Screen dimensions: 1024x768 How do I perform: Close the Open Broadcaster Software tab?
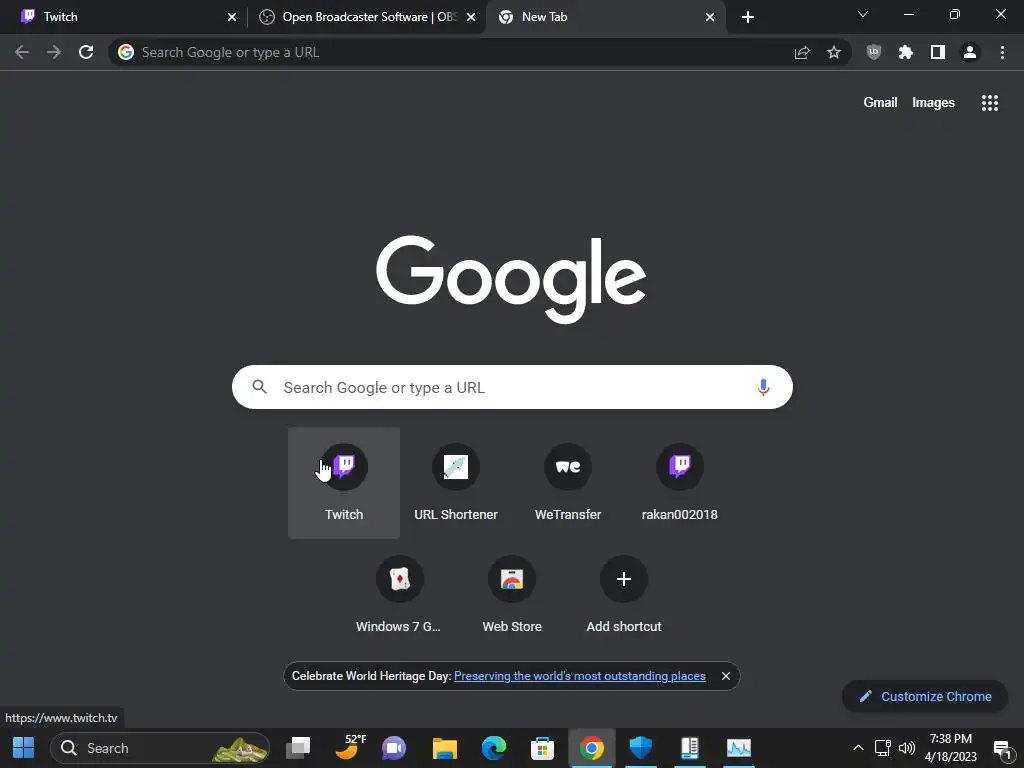click(471, 17)
